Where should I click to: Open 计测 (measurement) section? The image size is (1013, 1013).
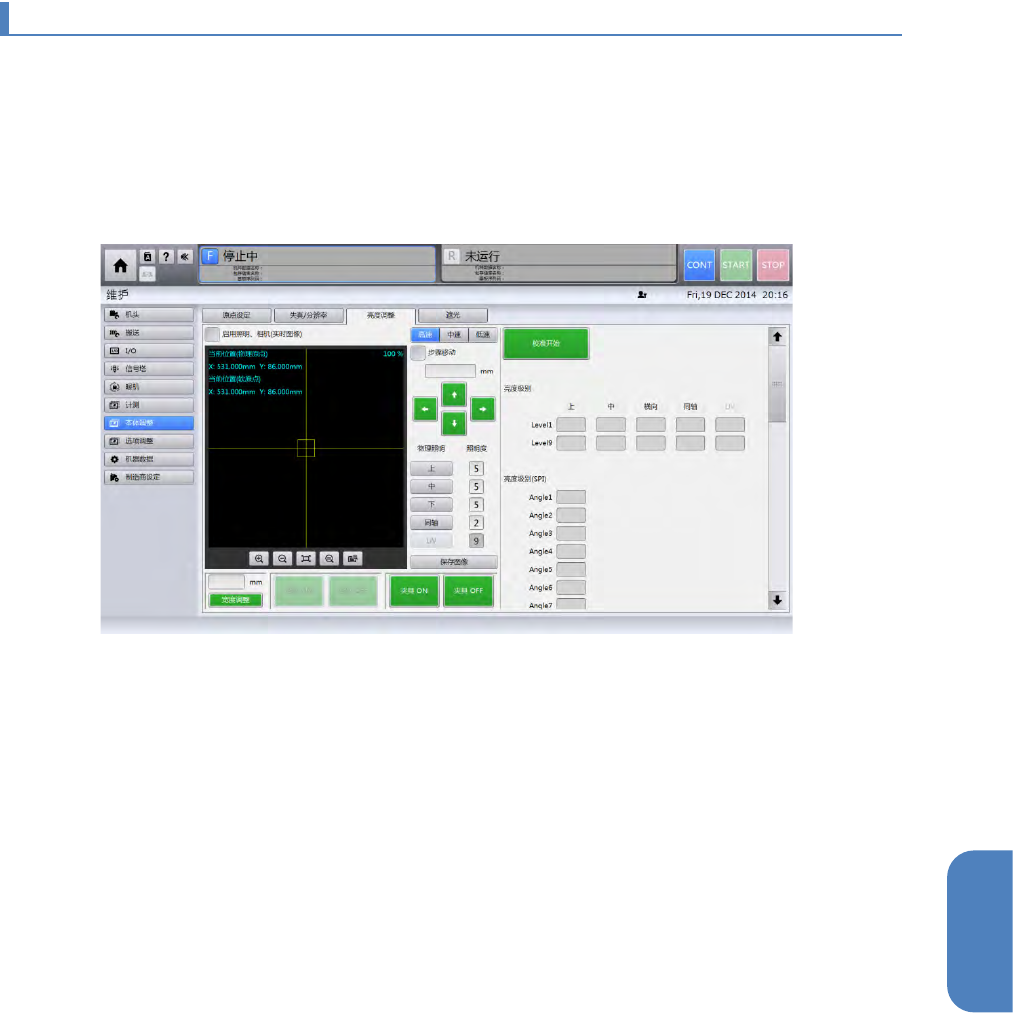[x=149, y=405]
